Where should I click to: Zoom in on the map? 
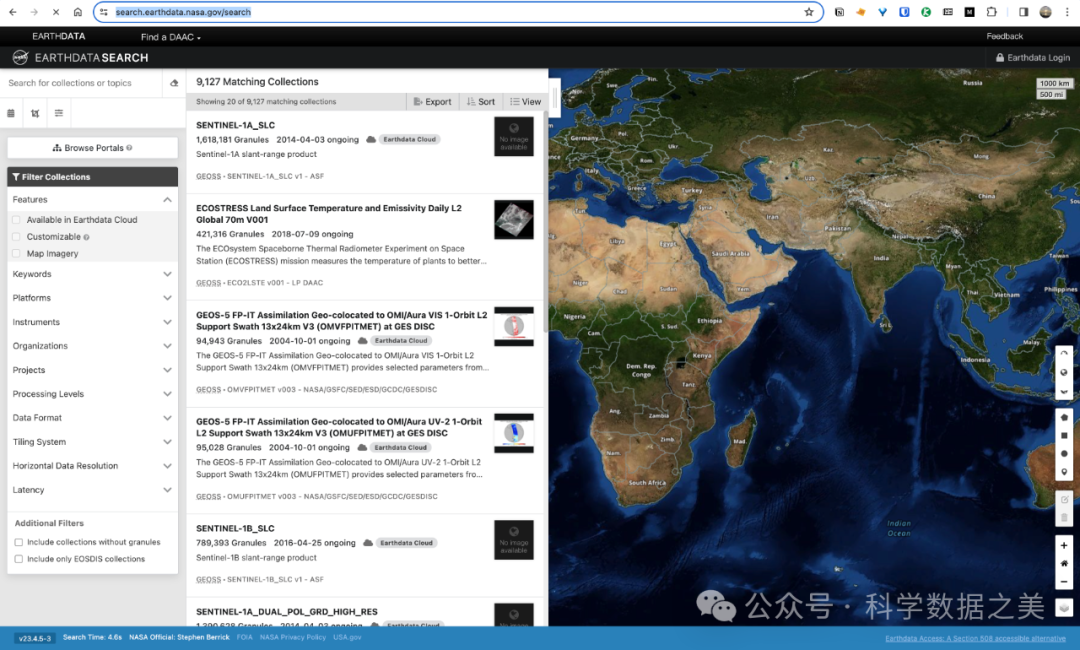point(1064,545)
